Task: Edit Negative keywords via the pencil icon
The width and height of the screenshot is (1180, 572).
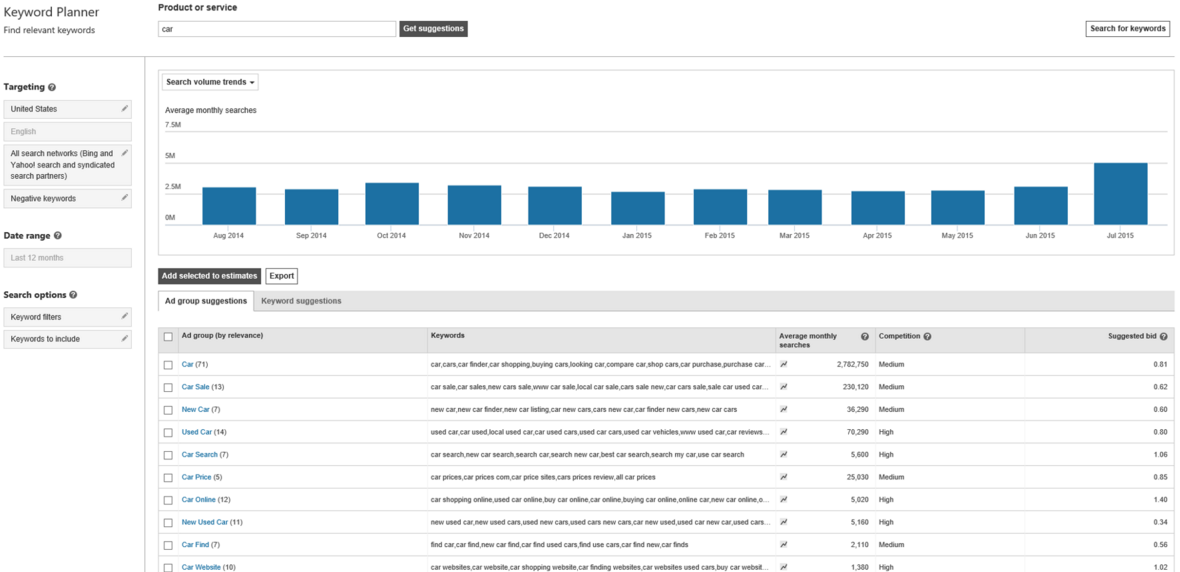Action: pyautogui.click(x=125, y=198)
